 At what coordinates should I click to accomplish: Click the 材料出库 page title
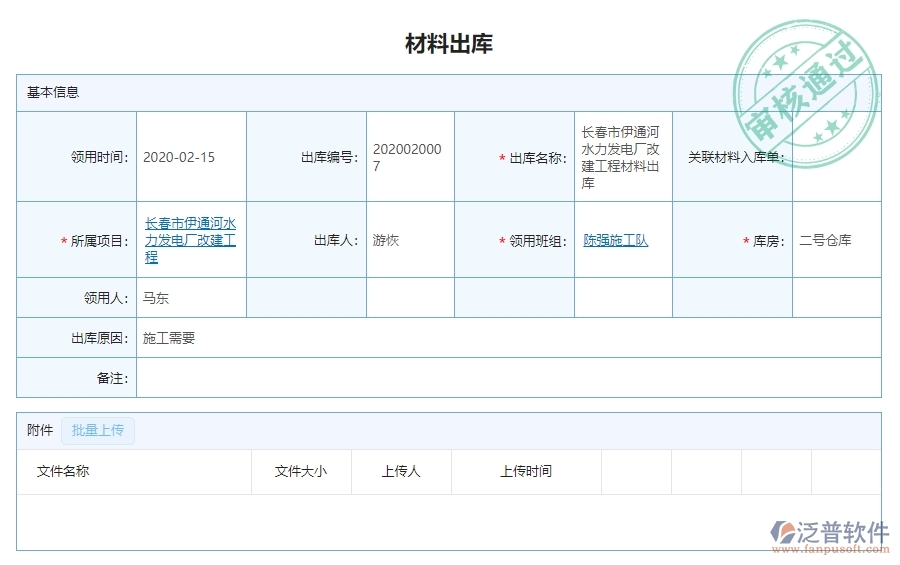point(449,44)
